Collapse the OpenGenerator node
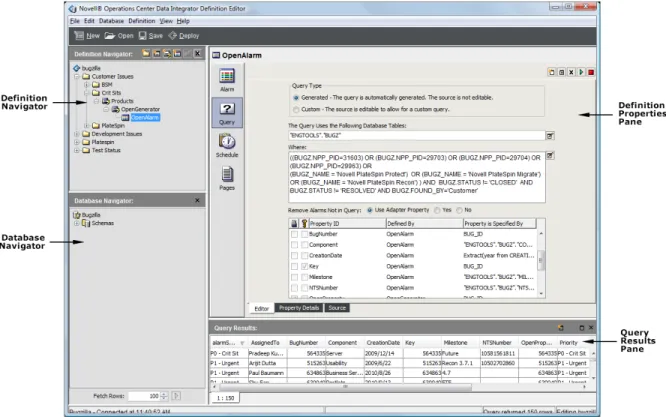This screenshot has width=666, height=417. [x=106, y=109]
